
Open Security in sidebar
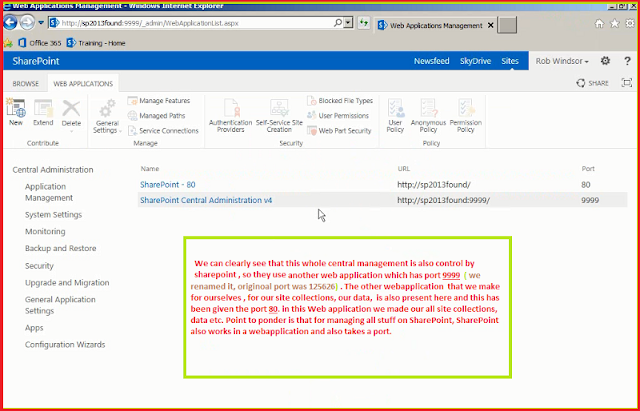pos(39,266)
